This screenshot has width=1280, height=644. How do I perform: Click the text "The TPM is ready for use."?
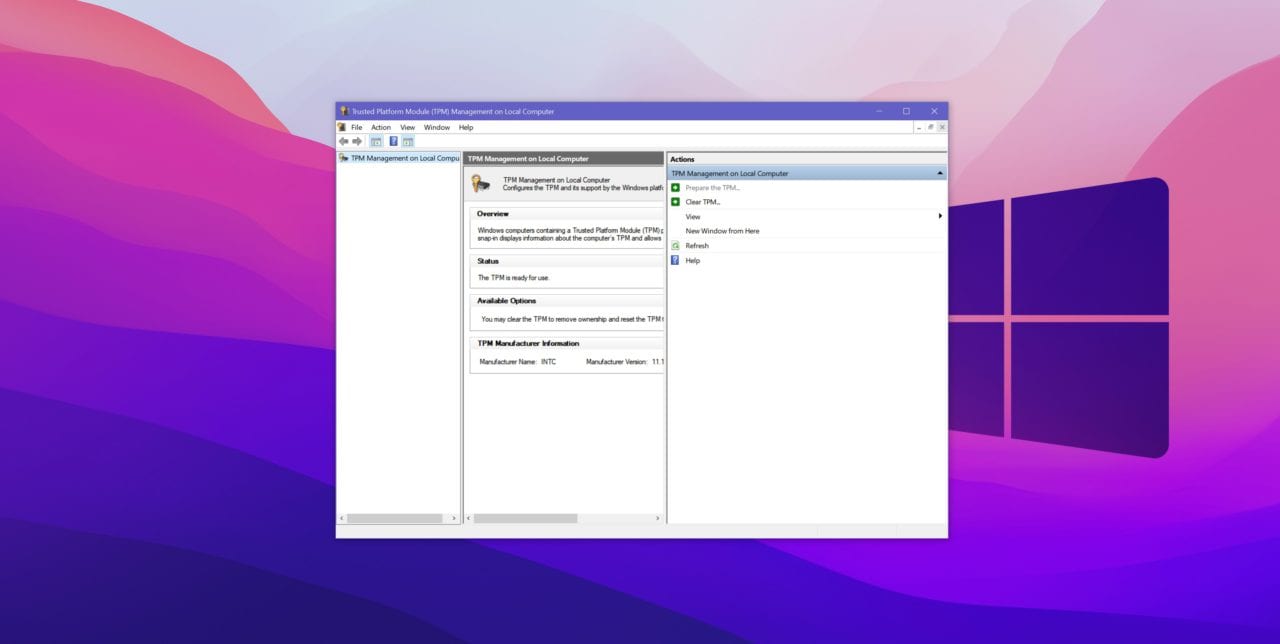tap(513, 278)
